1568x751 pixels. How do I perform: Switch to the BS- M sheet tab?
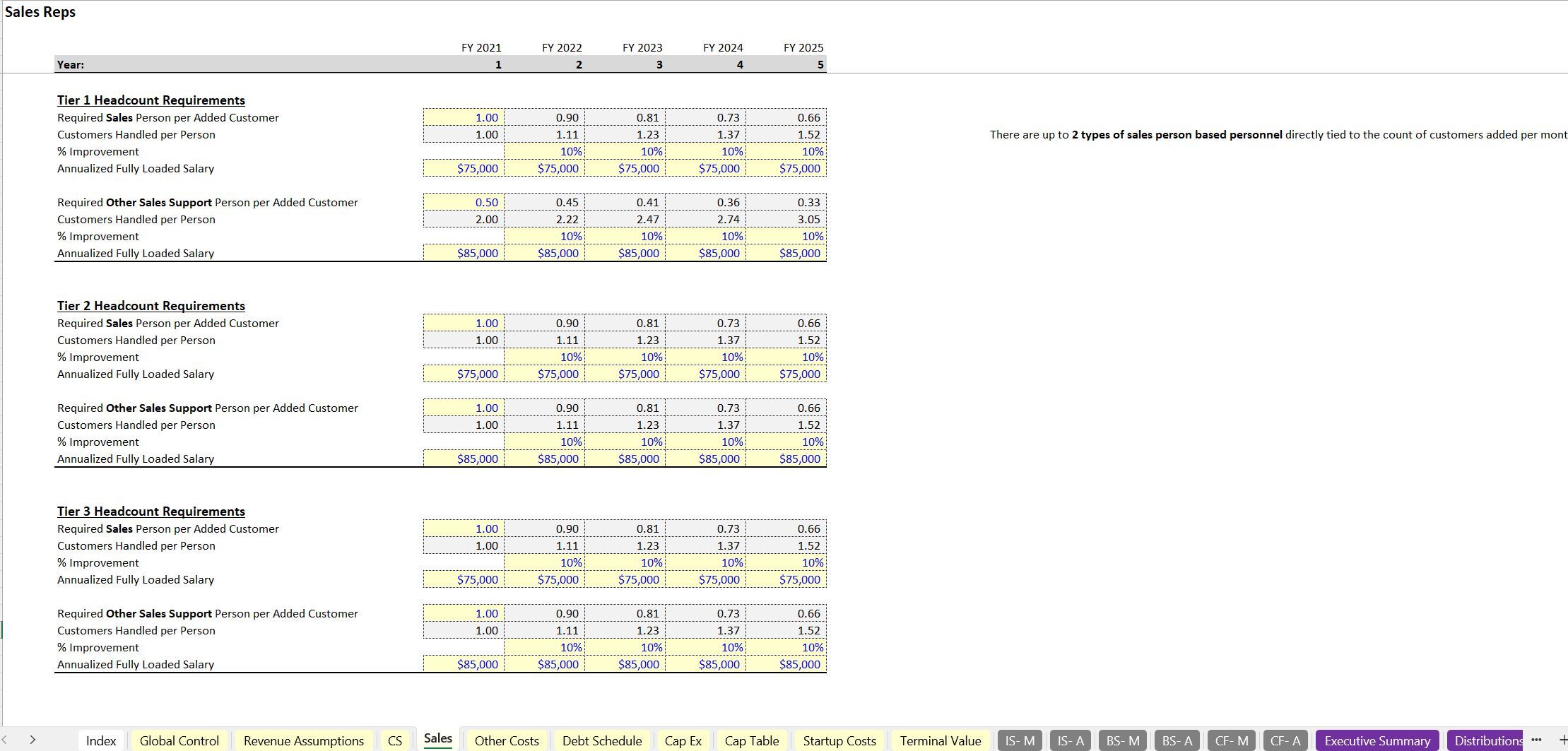tap(1123, 740)
